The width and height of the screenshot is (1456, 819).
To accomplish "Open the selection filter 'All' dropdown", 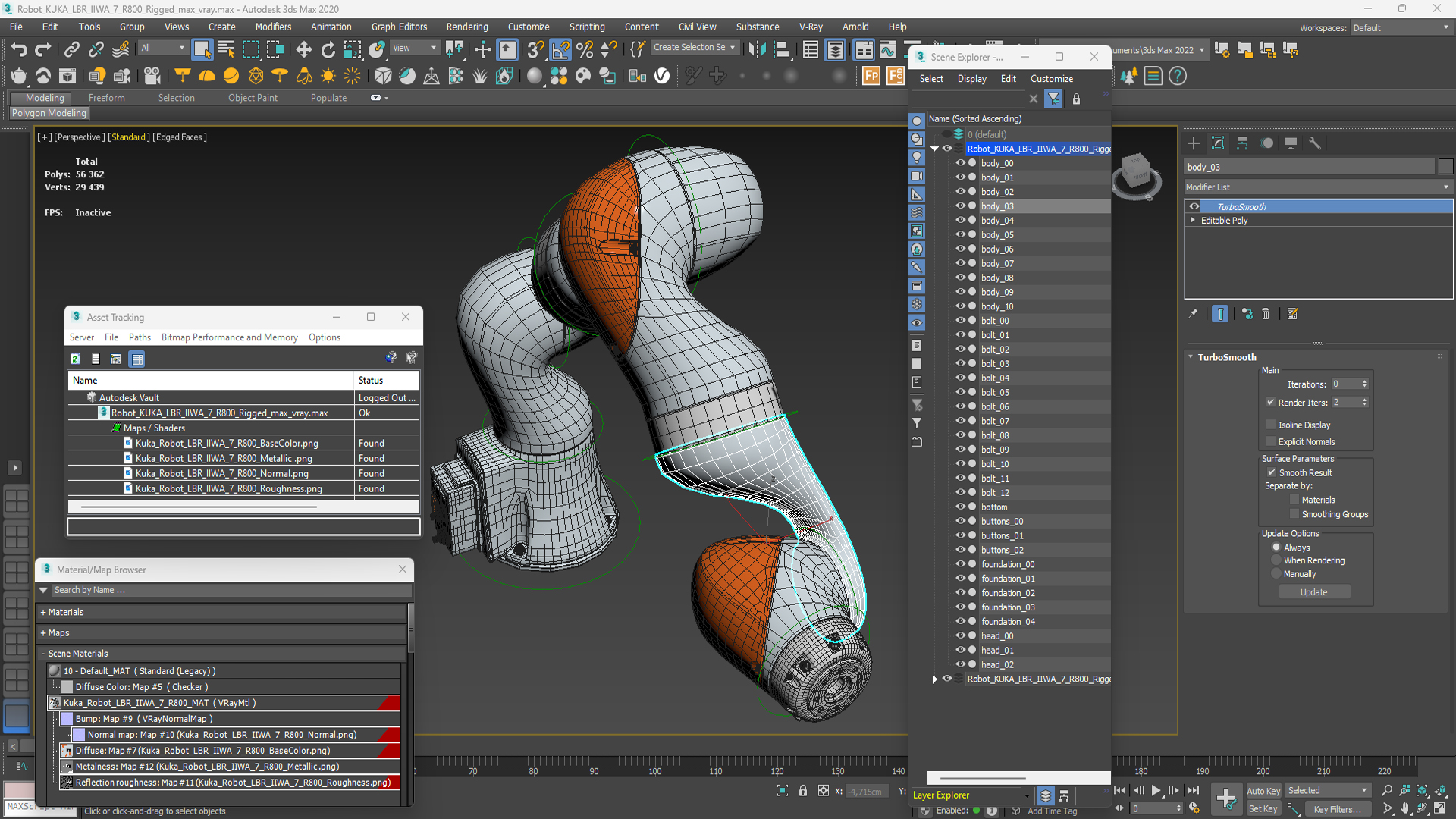I will tap(162, 48).
